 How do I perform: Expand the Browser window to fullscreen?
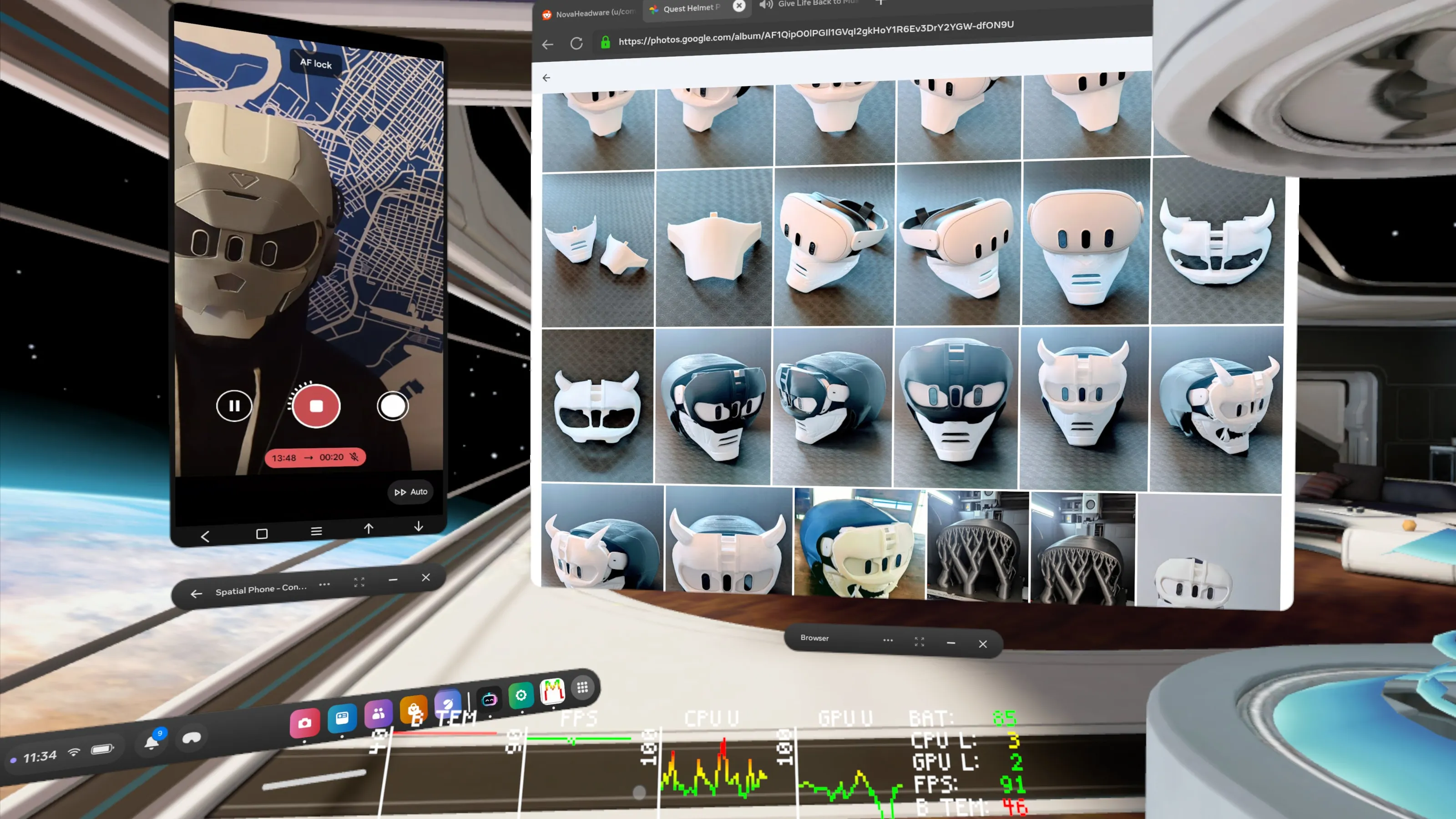920,641
